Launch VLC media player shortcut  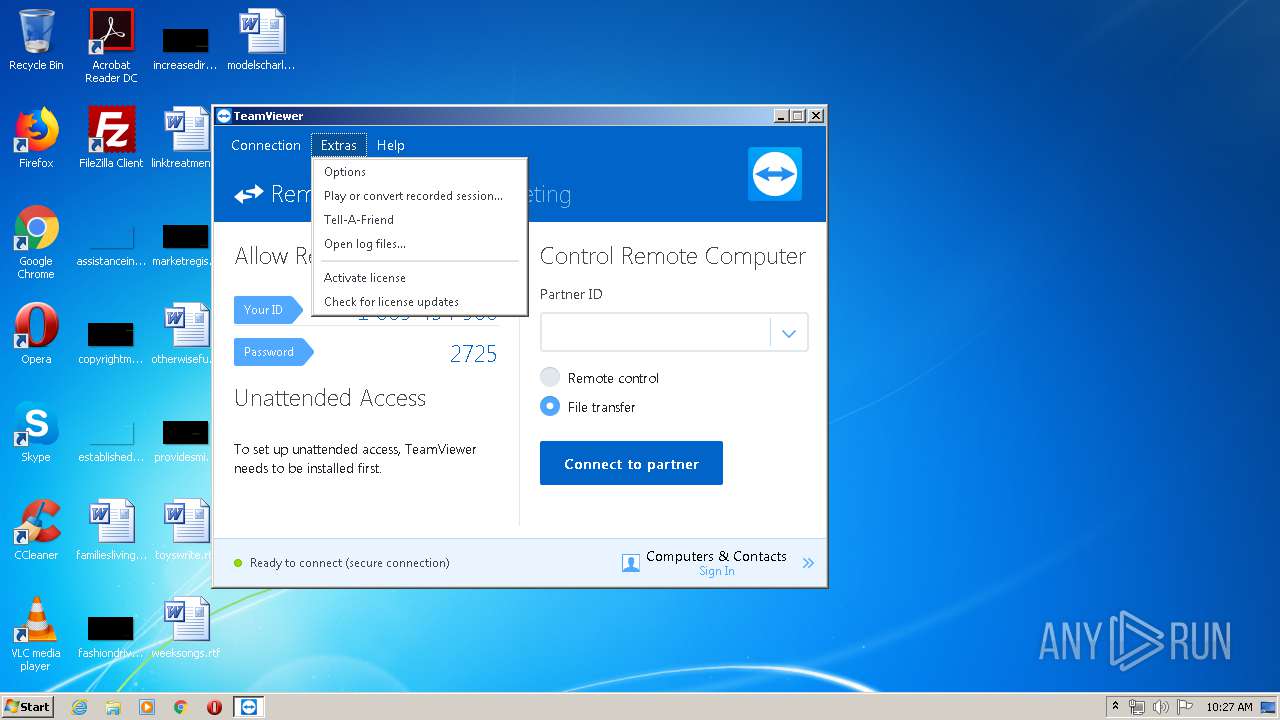point(36,634)
